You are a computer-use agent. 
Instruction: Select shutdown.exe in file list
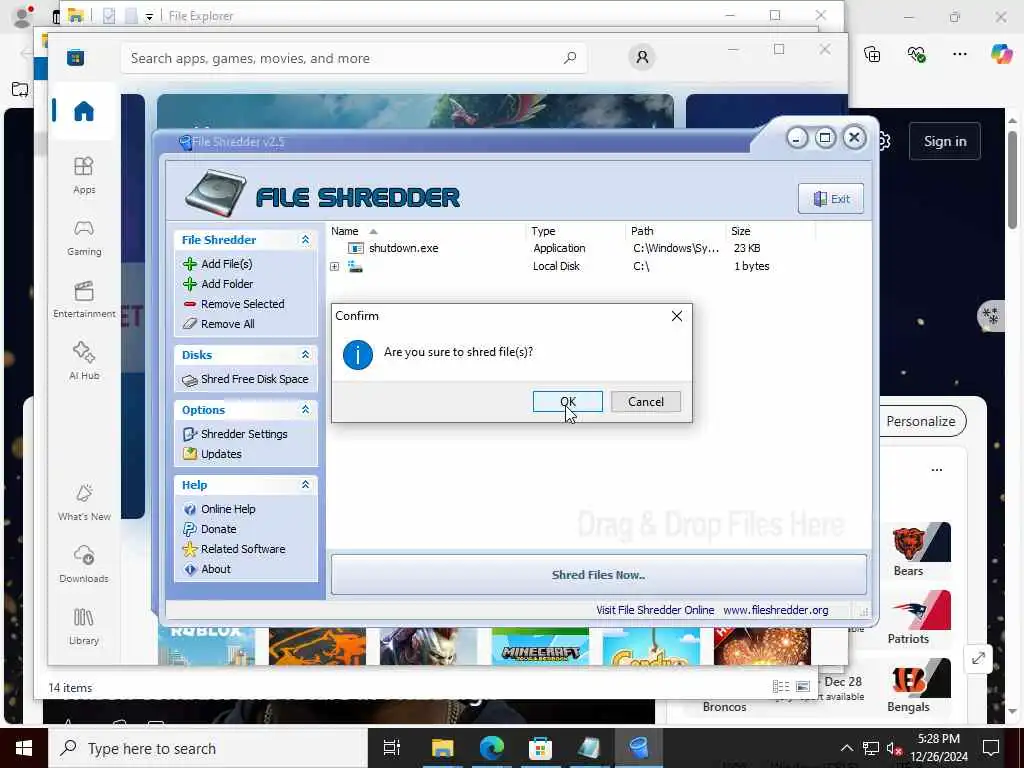[x=403, y=248]
